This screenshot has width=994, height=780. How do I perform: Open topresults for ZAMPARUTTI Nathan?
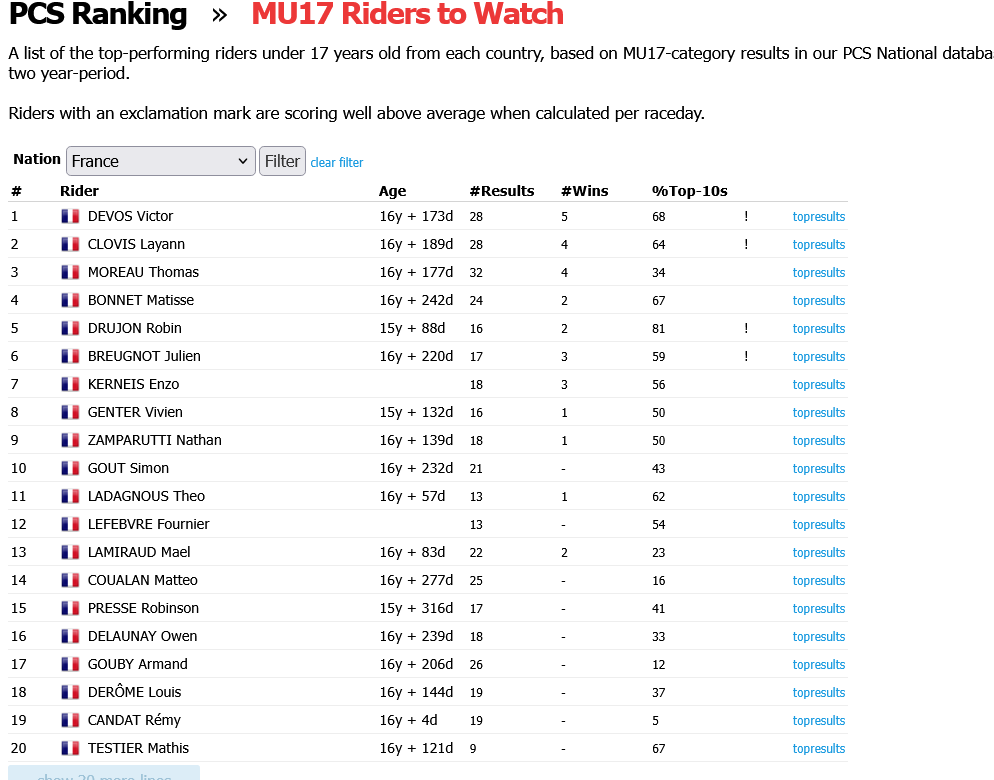[818, 440]
